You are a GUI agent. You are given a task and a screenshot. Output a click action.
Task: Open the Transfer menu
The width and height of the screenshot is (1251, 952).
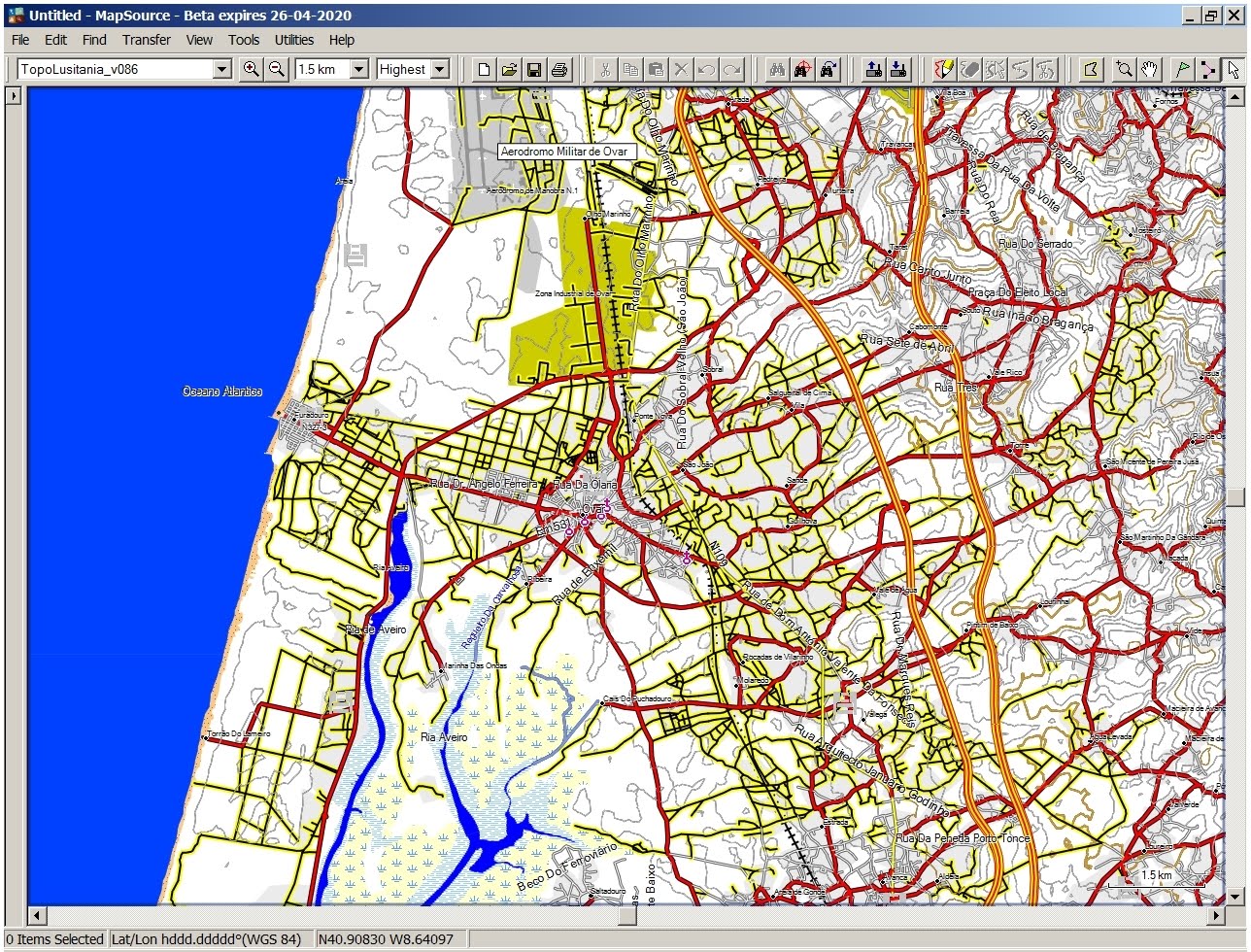pyautogui.click(x=146, y=40)
